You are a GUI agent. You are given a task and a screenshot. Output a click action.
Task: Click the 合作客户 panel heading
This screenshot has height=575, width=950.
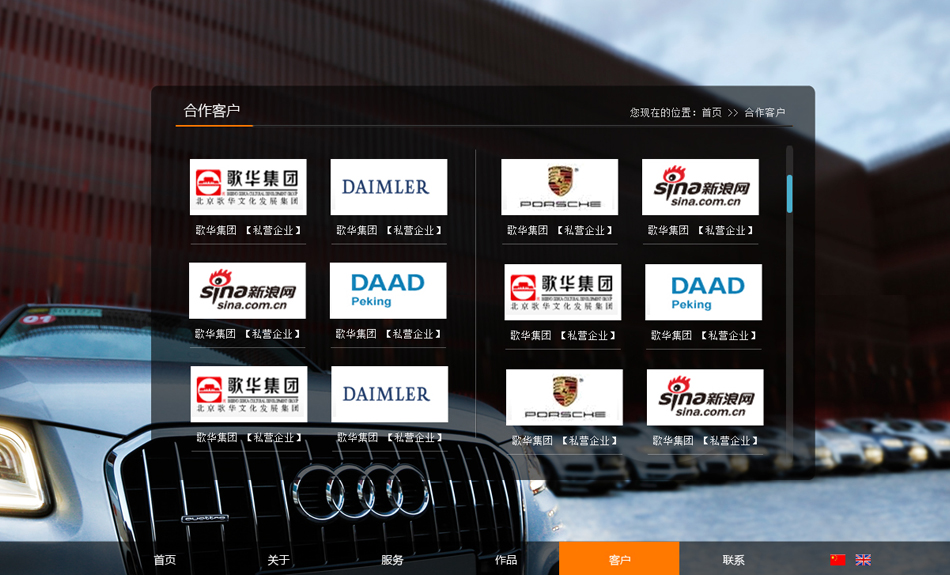(211, 110)
